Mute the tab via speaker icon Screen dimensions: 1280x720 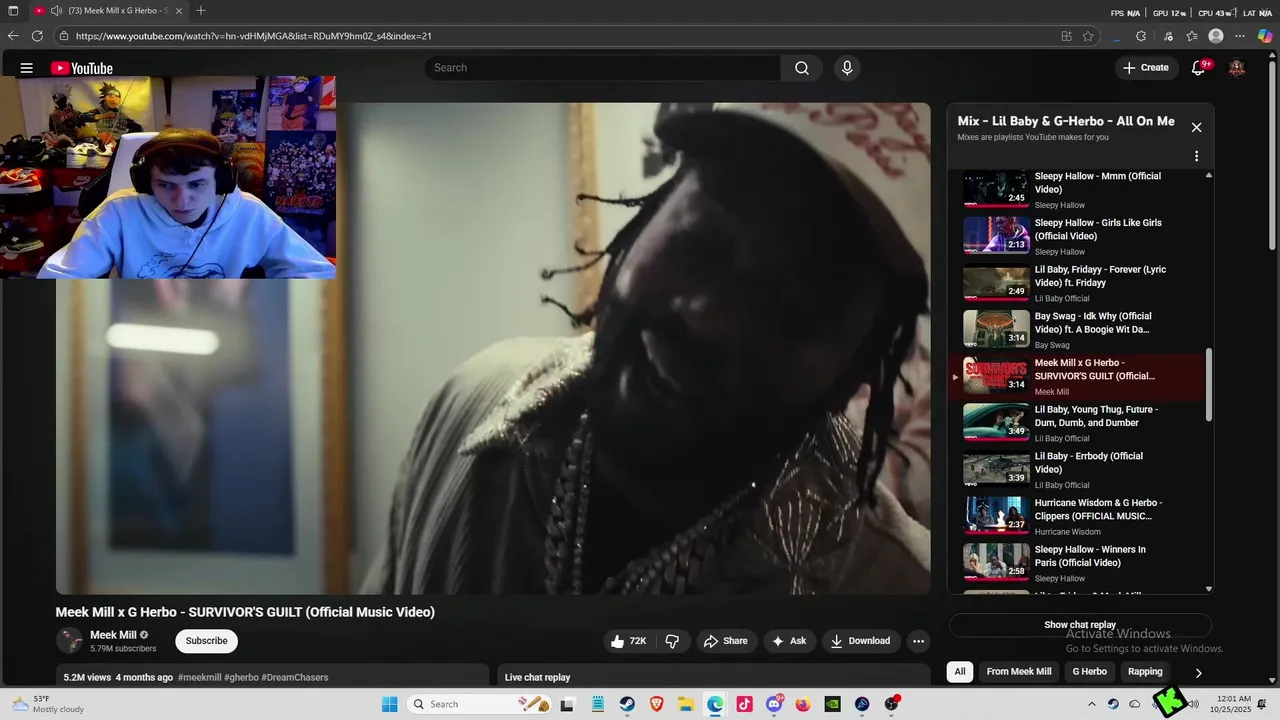pos(56,11)
